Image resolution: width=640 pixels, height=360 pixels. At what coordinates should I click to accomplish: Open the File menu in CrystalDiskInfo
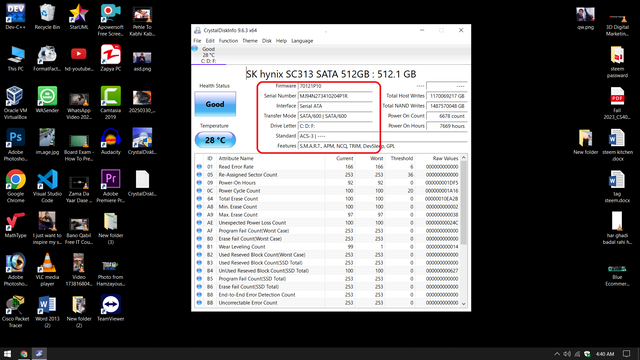[197, 41]
